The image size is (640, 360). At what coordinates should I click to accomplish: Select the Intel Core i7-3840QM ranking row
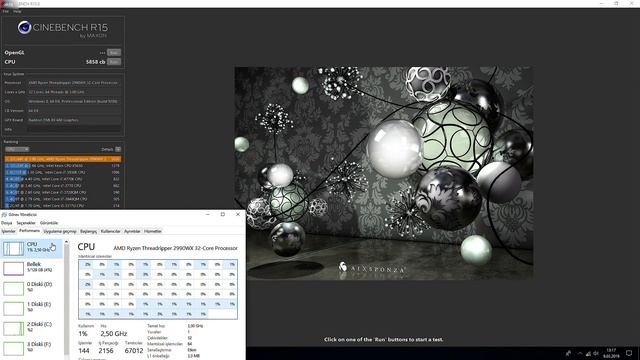[x=62, y=199]
